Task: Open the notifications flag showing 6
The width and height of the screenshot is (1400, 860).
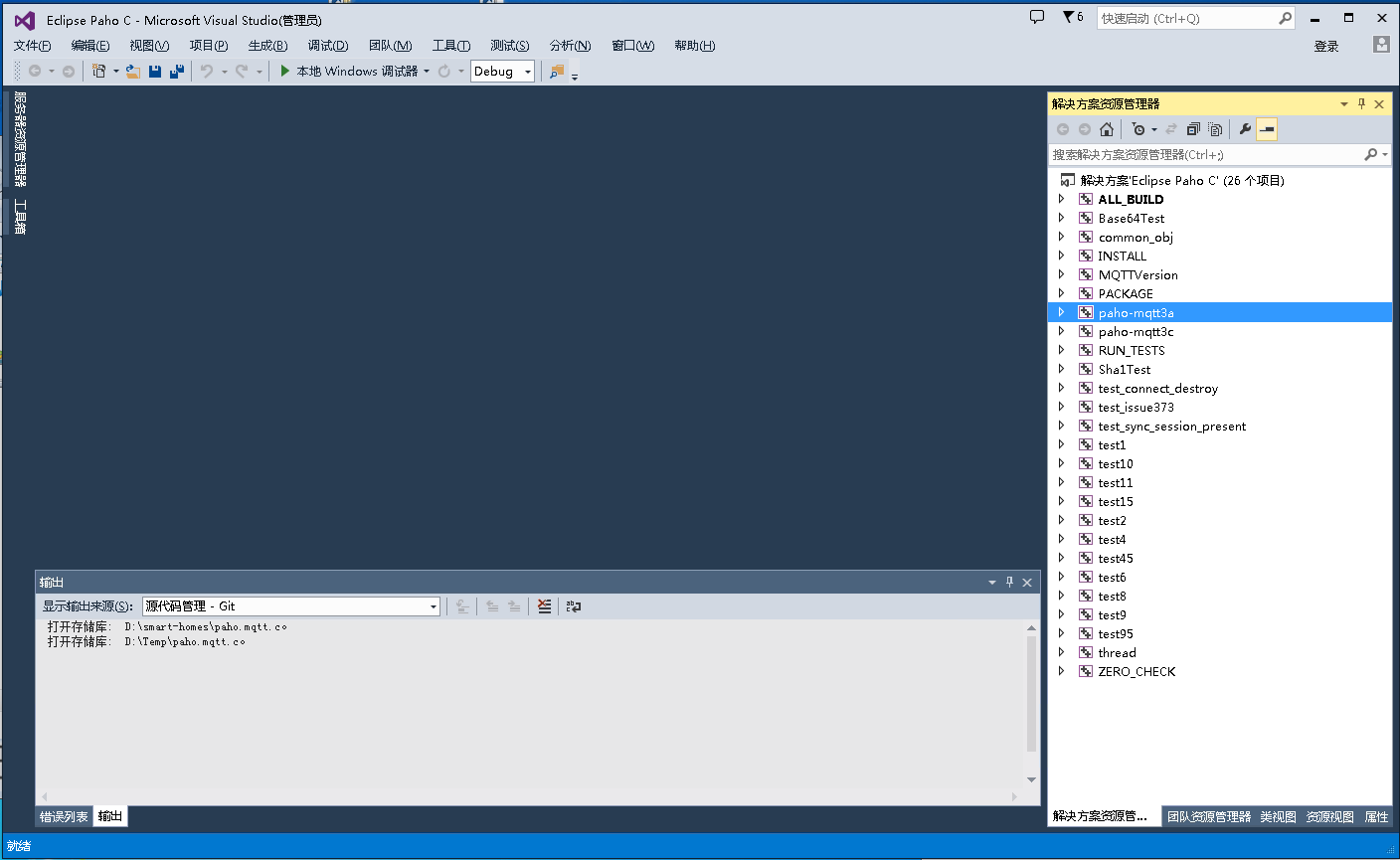Action: pos(1073,17)
